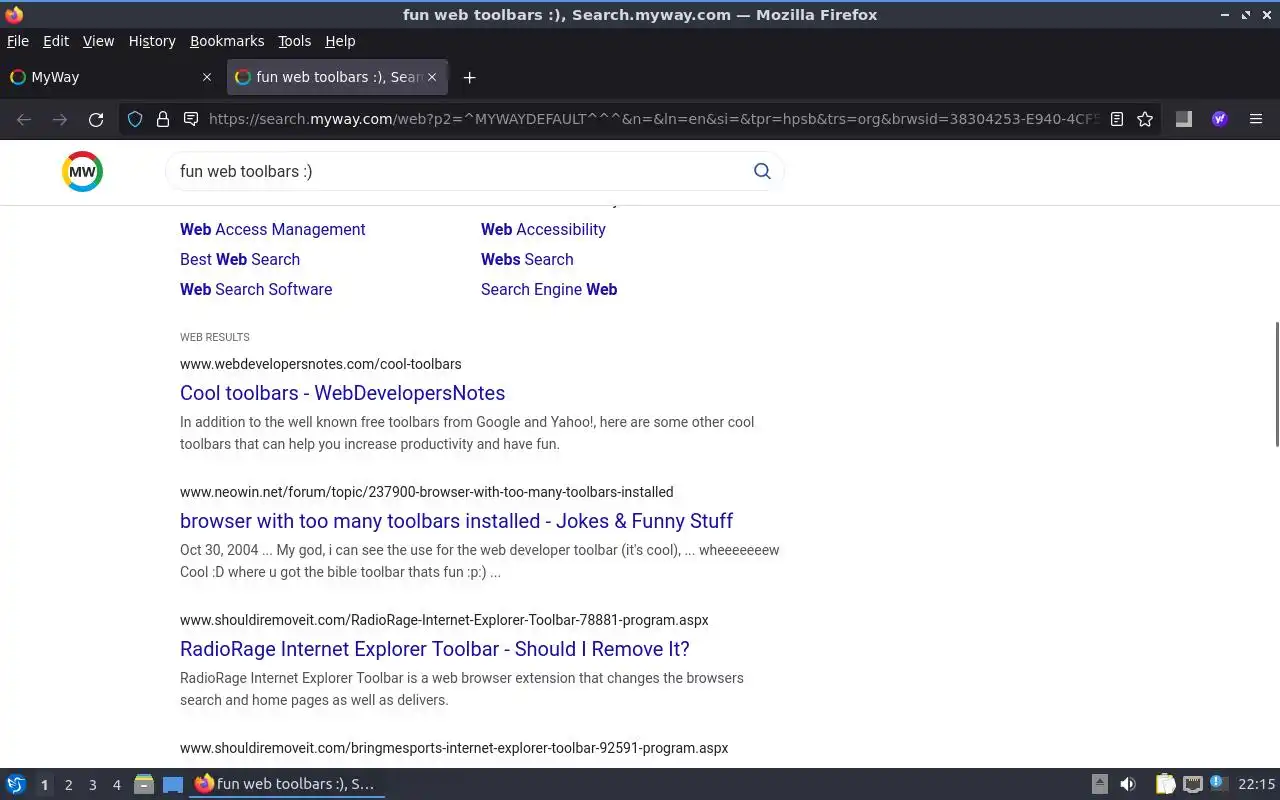Viewport: 1280px width, 800px height.
Task: Open the Help menu
Action: [340, 41]
